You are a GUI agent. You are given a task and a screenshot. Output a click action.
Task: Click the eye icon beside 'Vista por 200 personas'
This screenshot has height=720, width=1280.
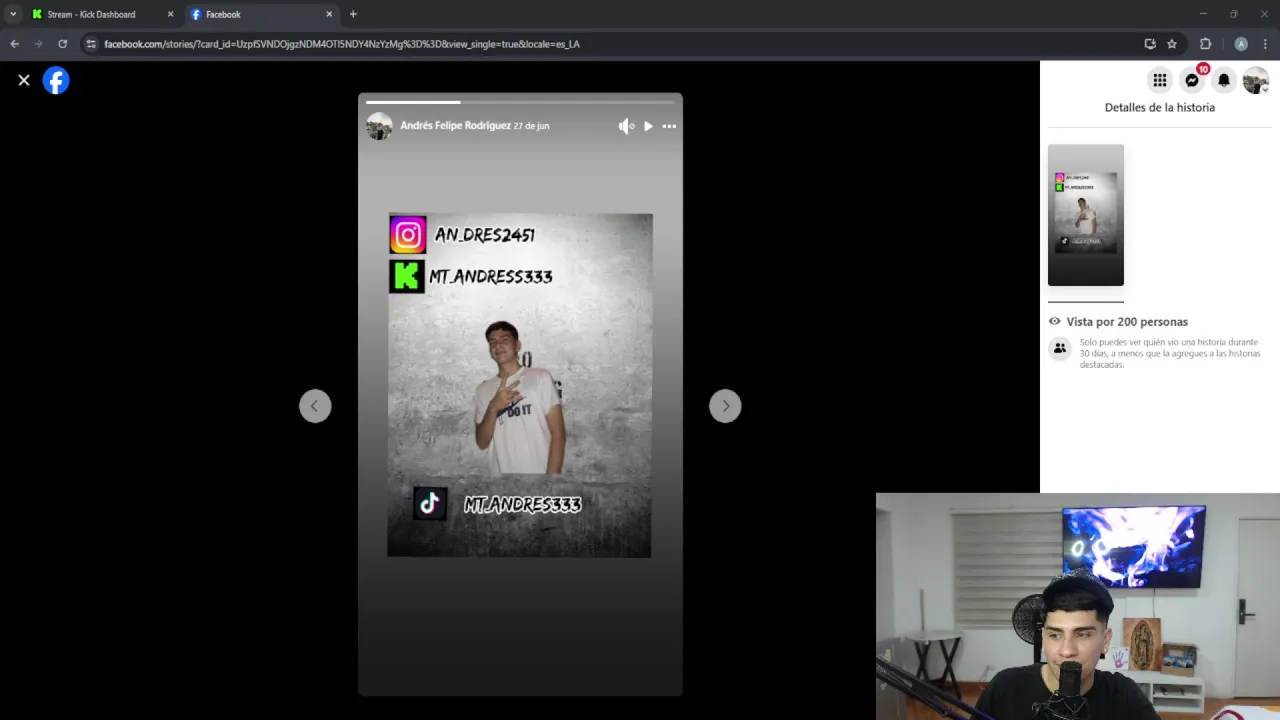click(1054, 321)
